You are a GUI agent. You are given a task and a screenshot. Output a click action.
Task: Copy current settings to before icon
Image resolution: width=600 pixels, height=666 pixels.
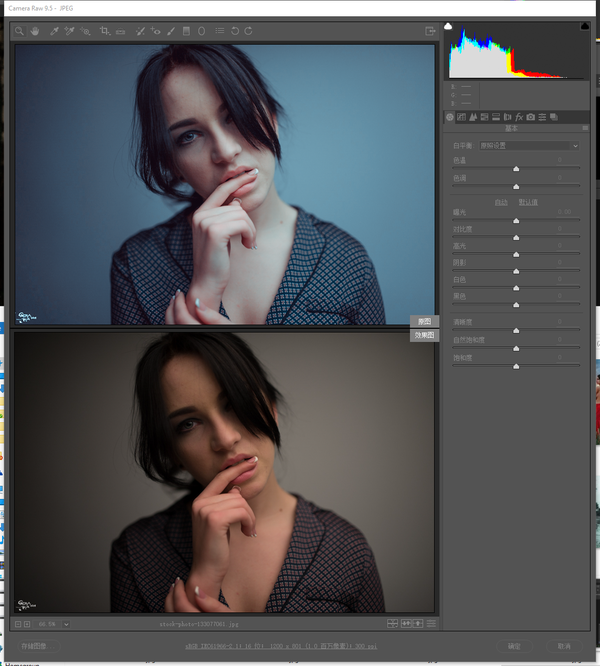pyautogui.click(x=418, y=624)
